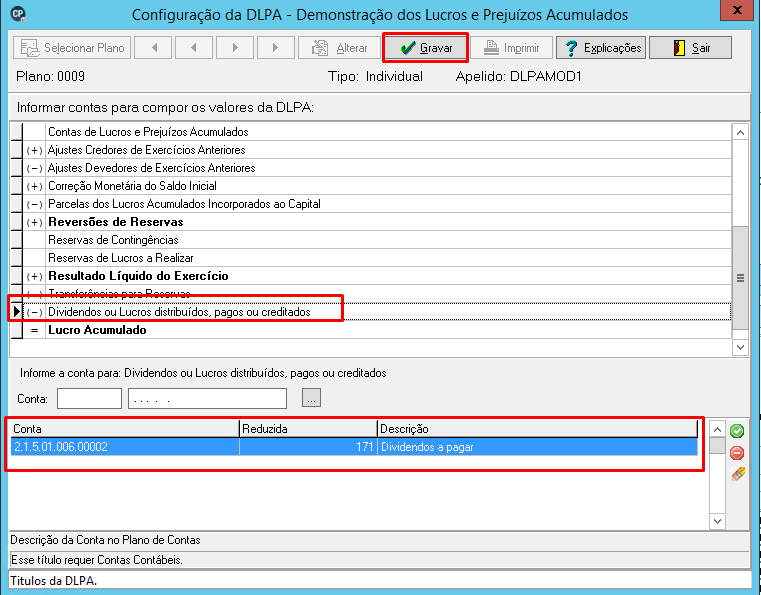Click the Dividendos a pagar description cell

tap(538, 446)
